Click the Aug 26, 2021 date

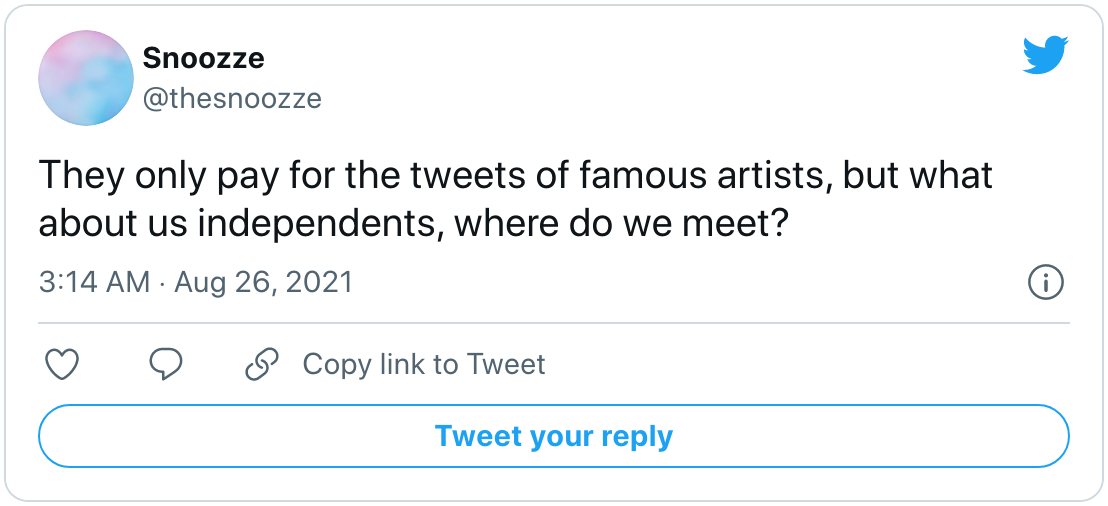(264, 283)
